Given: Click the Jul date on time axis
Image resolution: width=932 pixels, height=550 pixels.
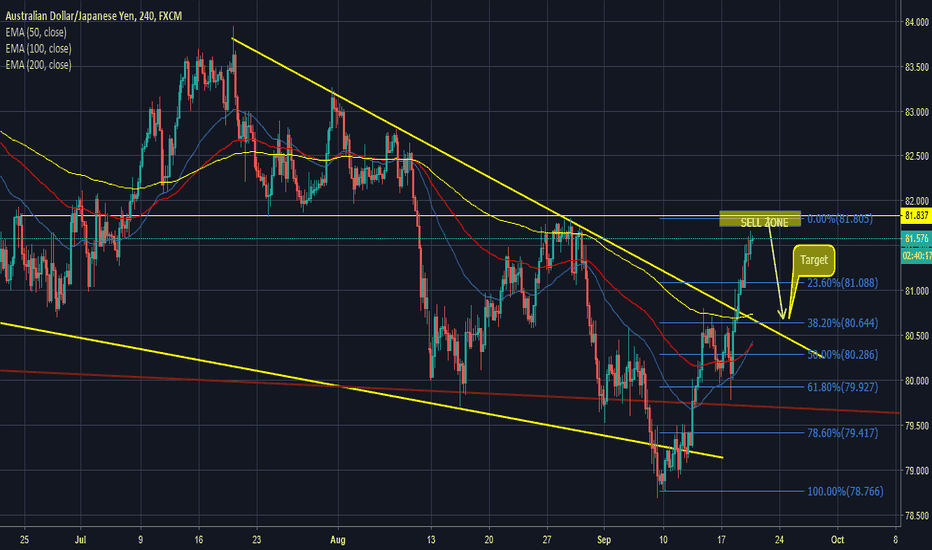Looking at the screenshot, I should (80, 540).
